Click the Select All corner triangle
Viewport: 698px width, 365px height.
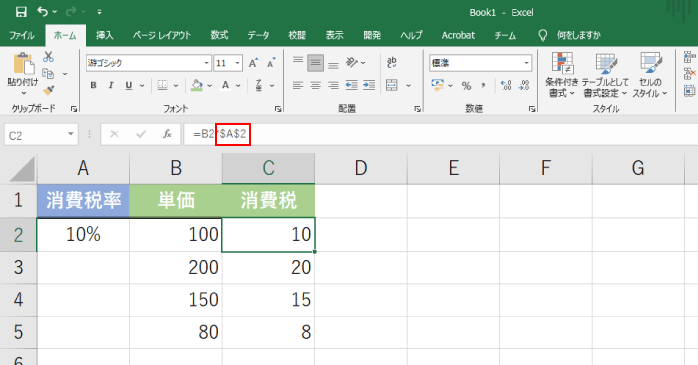click(22, 170)
